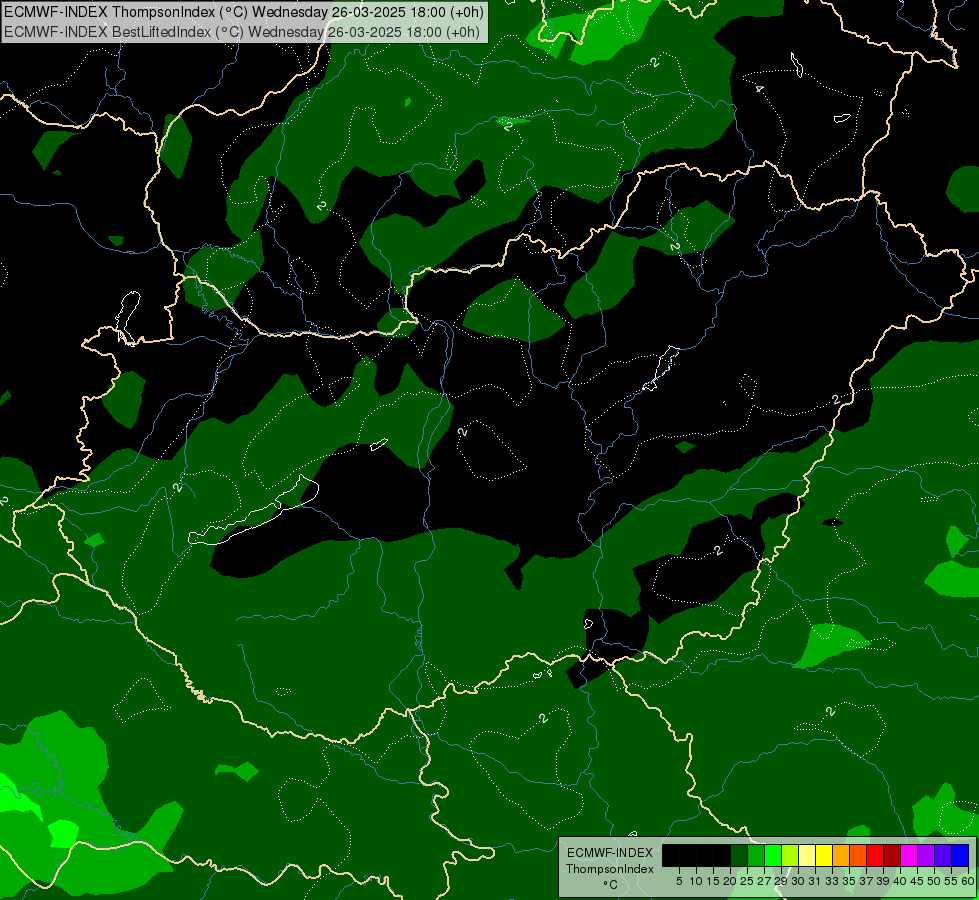Click the ThompsonIndex label in the legend
This screenshot has height=900, width=979.
610,869
